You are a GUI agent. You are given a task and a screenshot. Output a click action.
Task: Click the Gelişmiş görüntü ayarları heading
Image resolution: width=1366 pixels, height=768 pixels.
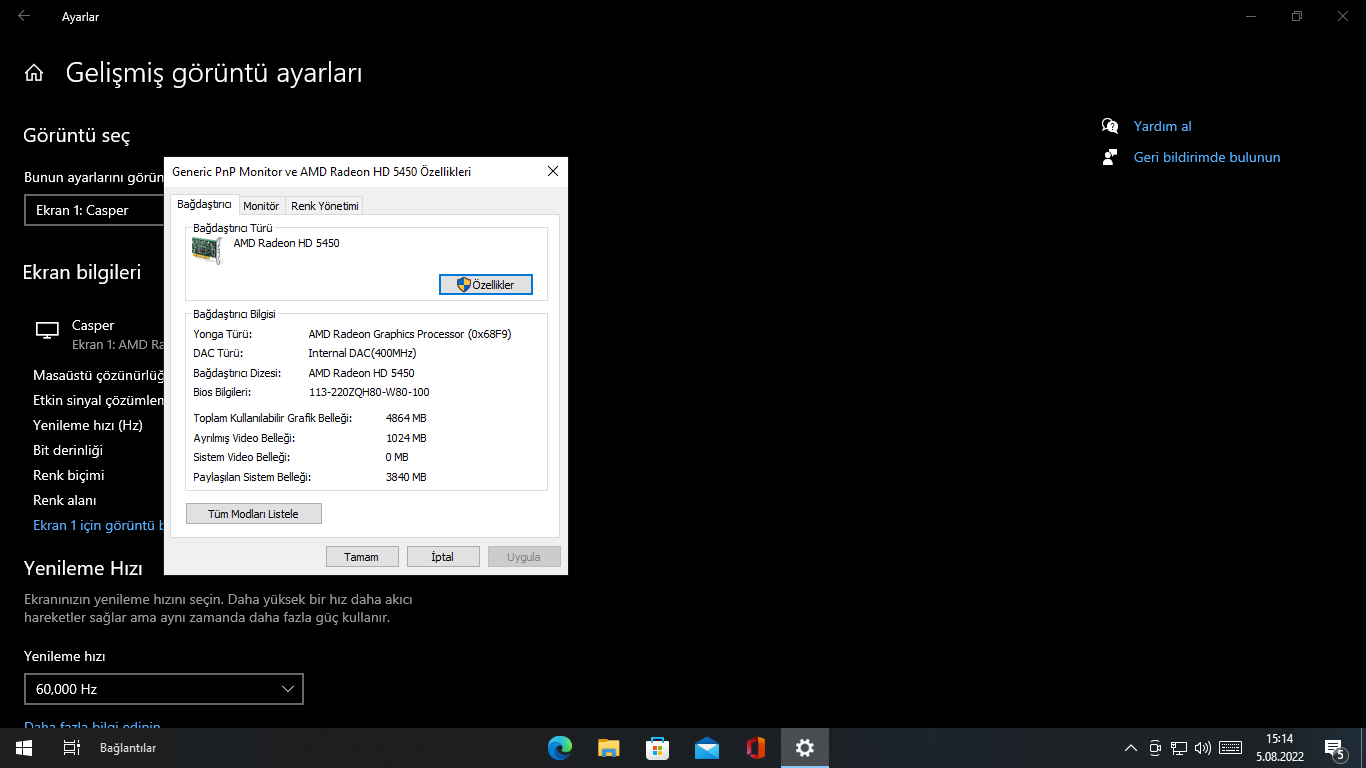tap(214, 73)
